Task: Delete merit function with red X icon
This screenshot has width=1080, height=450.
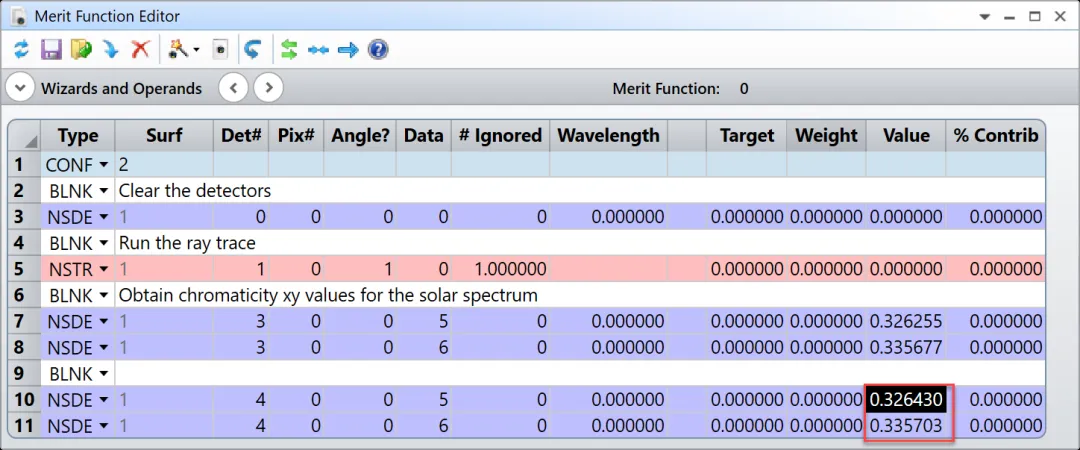Action: click(x=140, y=49)
